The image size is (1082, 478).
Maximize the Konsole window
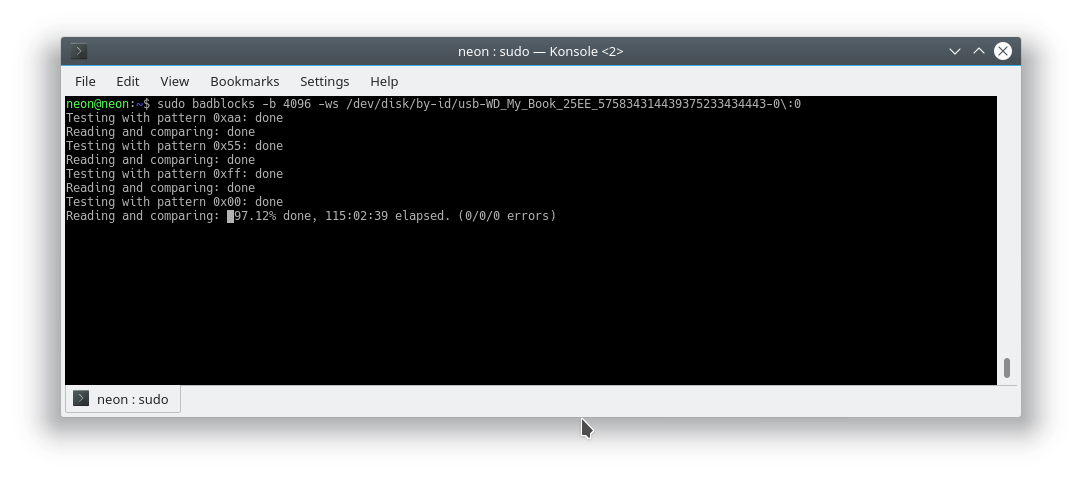click(x=978, y=51)
